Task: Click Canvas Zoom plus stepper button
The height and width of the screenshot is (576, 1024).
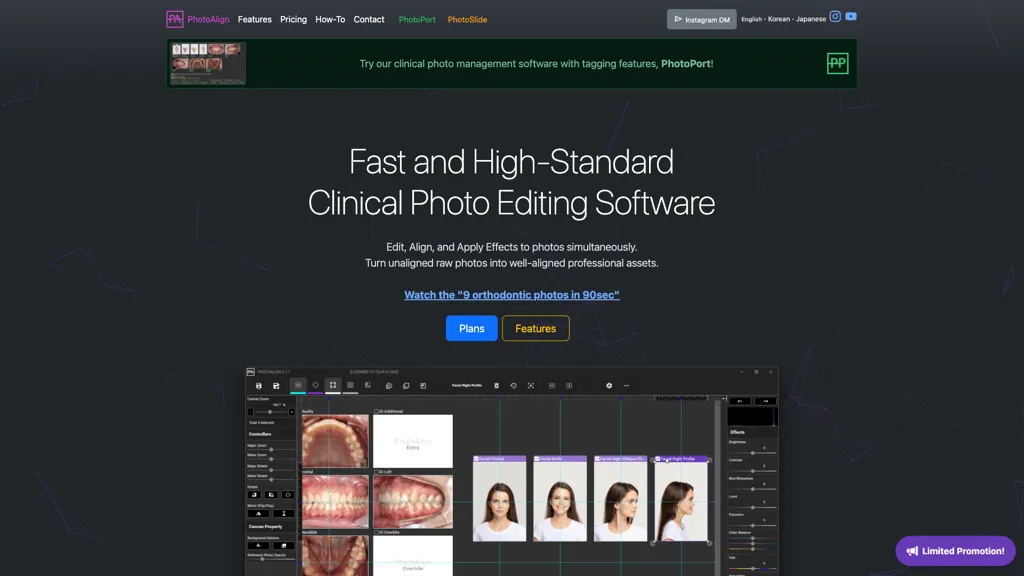Action: coord(291,412)
